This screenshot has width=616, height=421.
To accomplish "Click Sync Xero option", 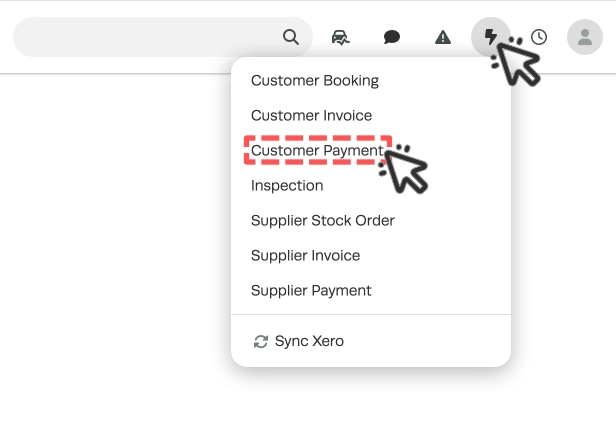I will pyautogui.click(x=299, y=341).
